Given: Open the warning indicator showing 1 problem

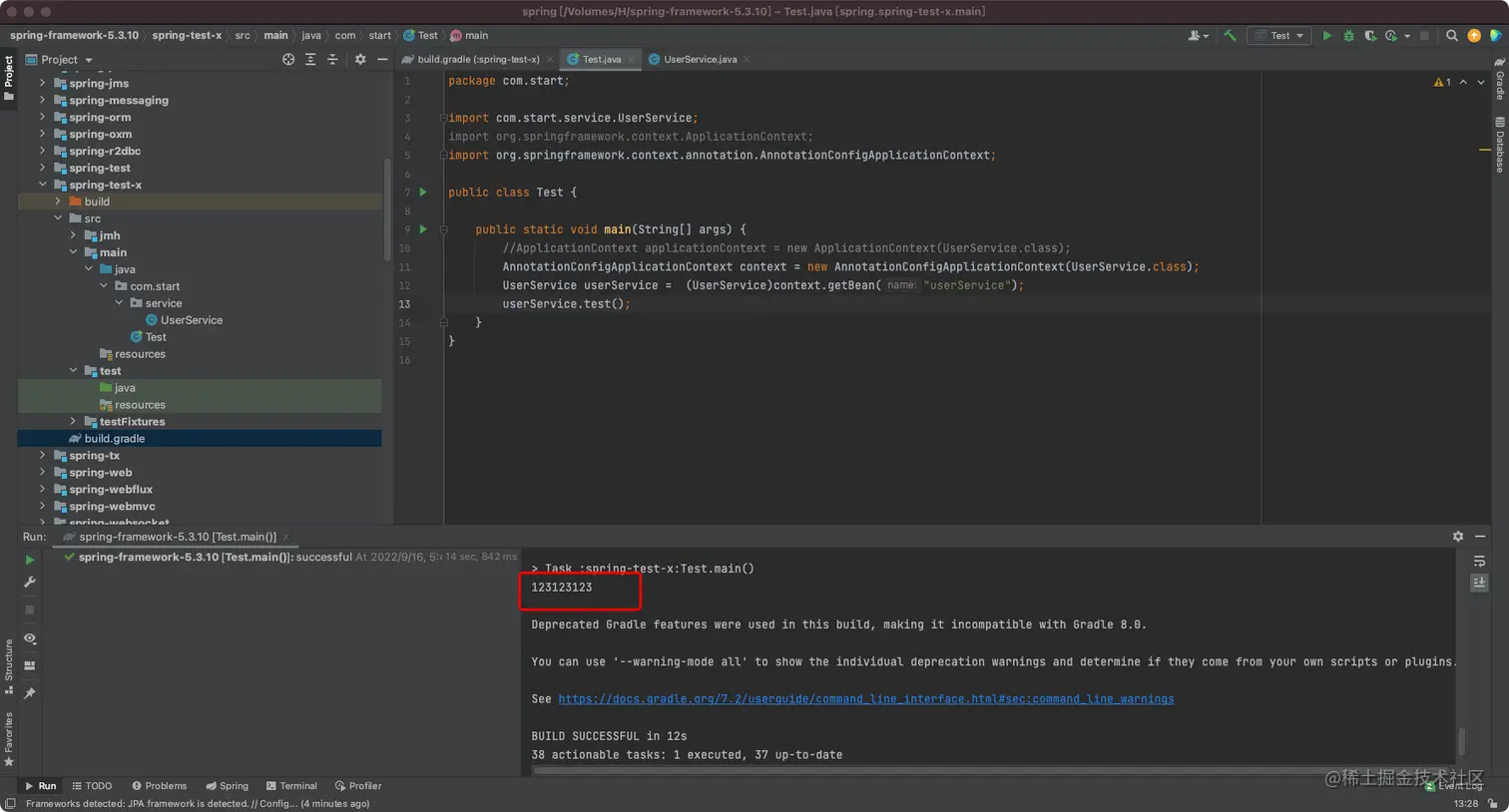Looking at the screenshot, I should click(x=1442, y=82).
